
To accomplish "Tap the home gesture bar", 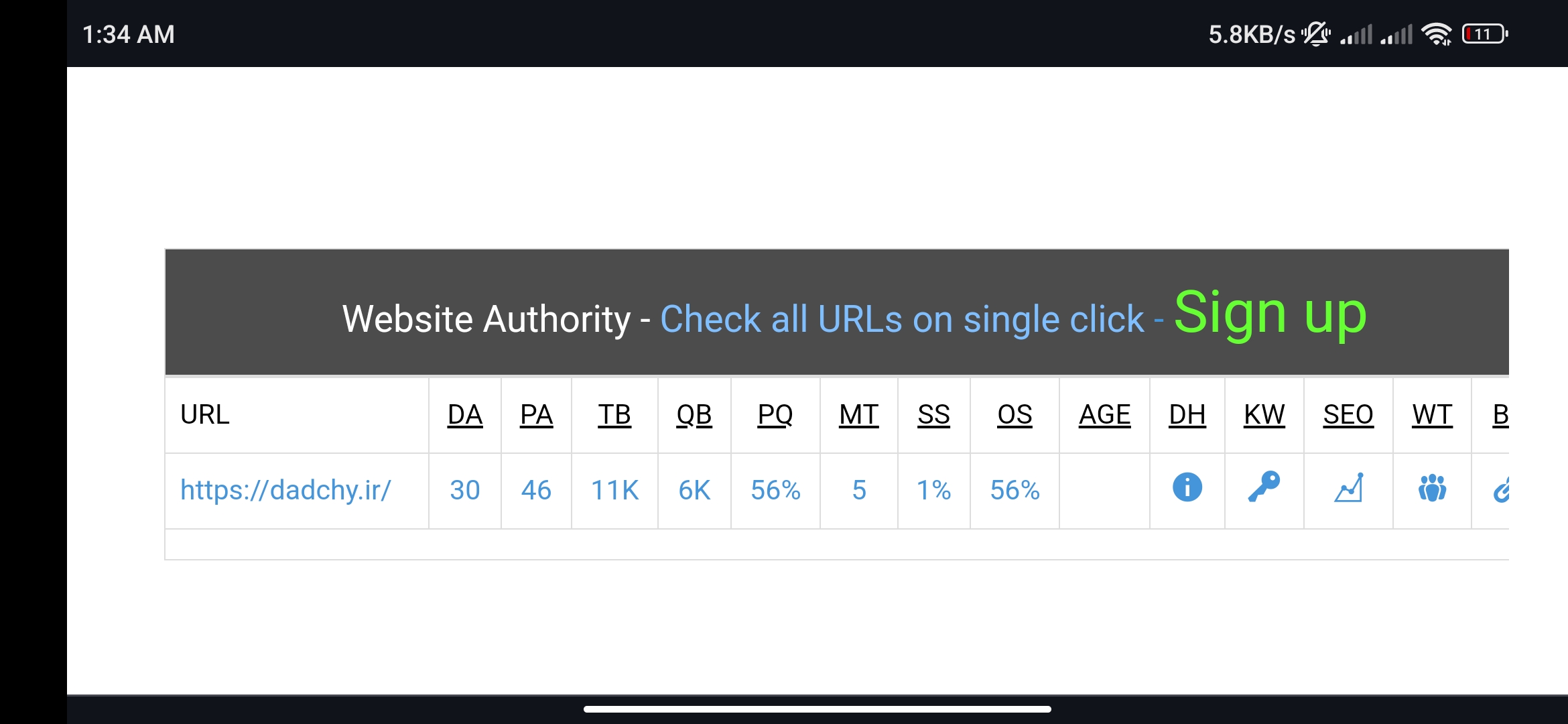I will click(817, 709).
